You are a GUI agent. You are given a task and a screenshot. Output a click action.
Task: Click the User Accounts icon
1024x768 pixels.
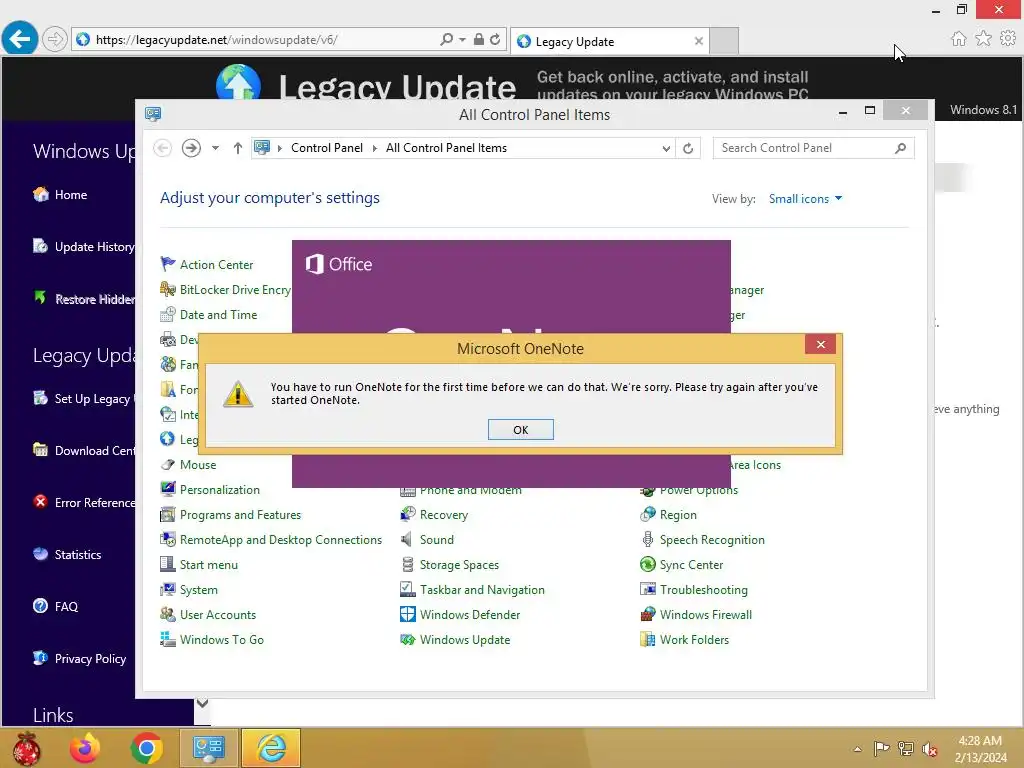point(168,615)
